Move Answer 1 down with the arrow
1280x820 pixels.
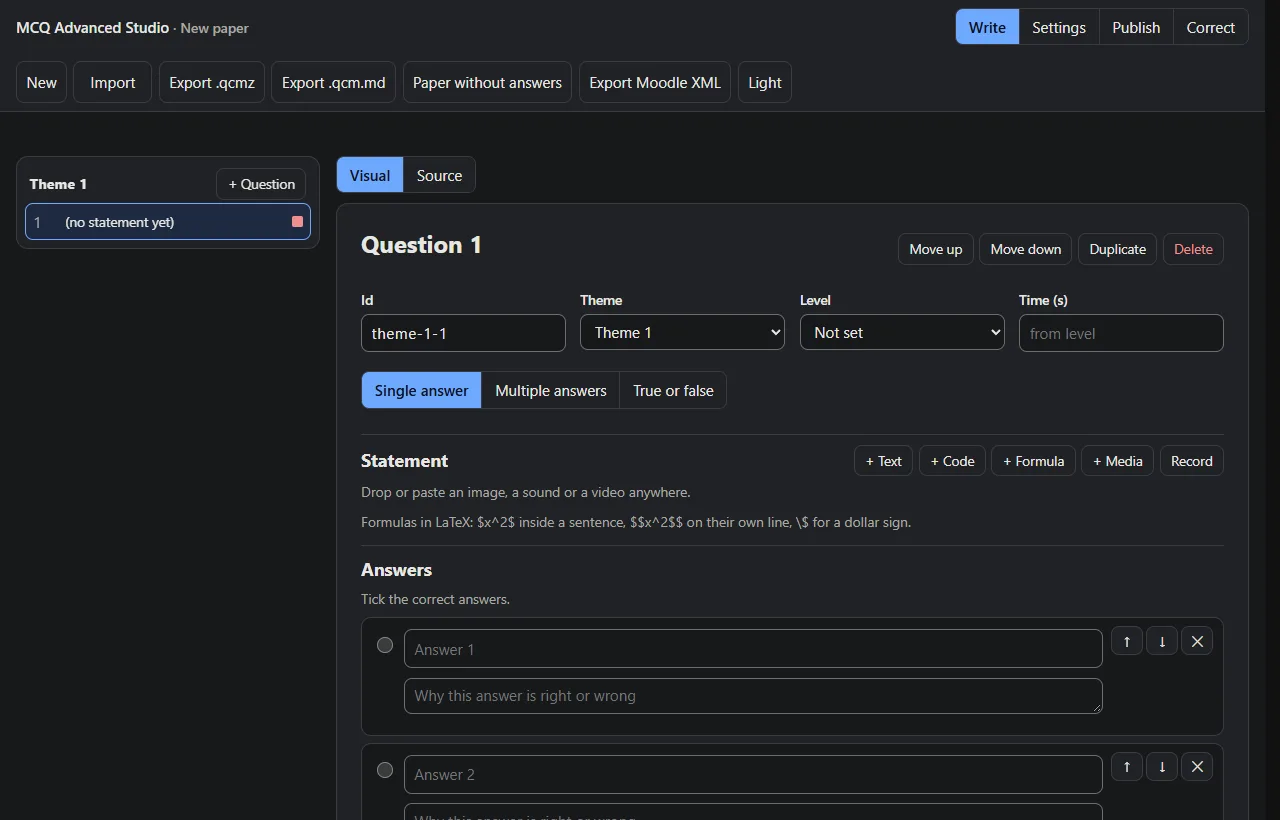[x=1162, y=641]
